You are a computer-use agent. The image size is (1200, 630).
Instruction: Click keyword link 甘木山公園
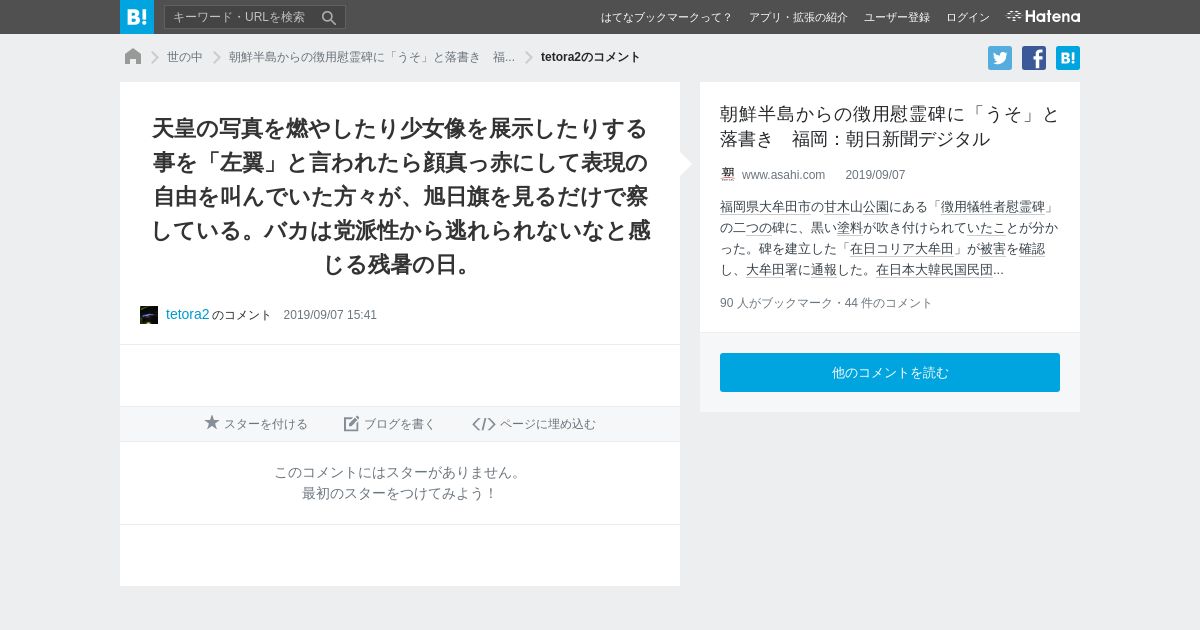tap(856, 207)
